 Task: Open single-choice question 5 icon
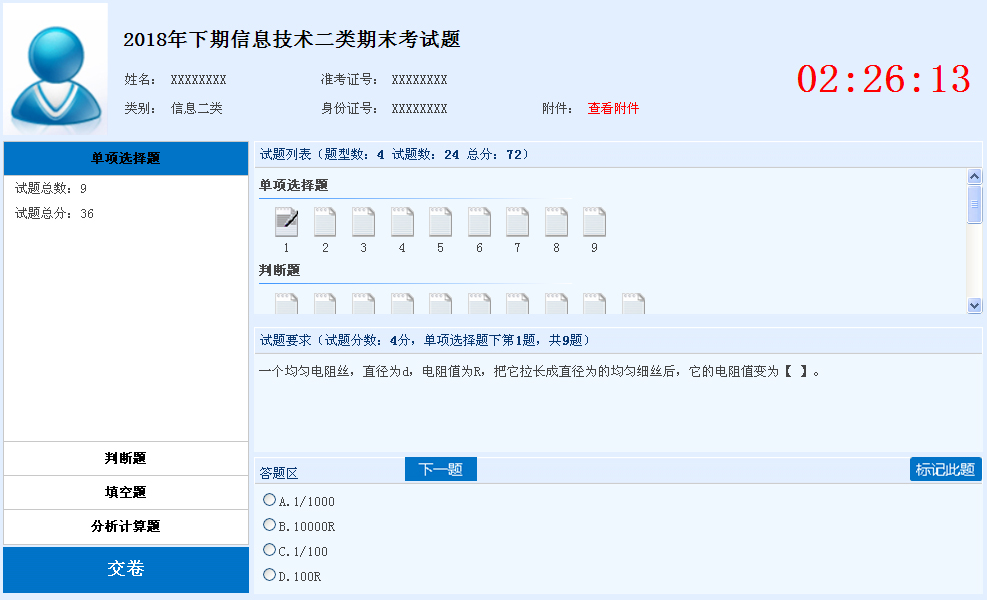click(441, 222)
